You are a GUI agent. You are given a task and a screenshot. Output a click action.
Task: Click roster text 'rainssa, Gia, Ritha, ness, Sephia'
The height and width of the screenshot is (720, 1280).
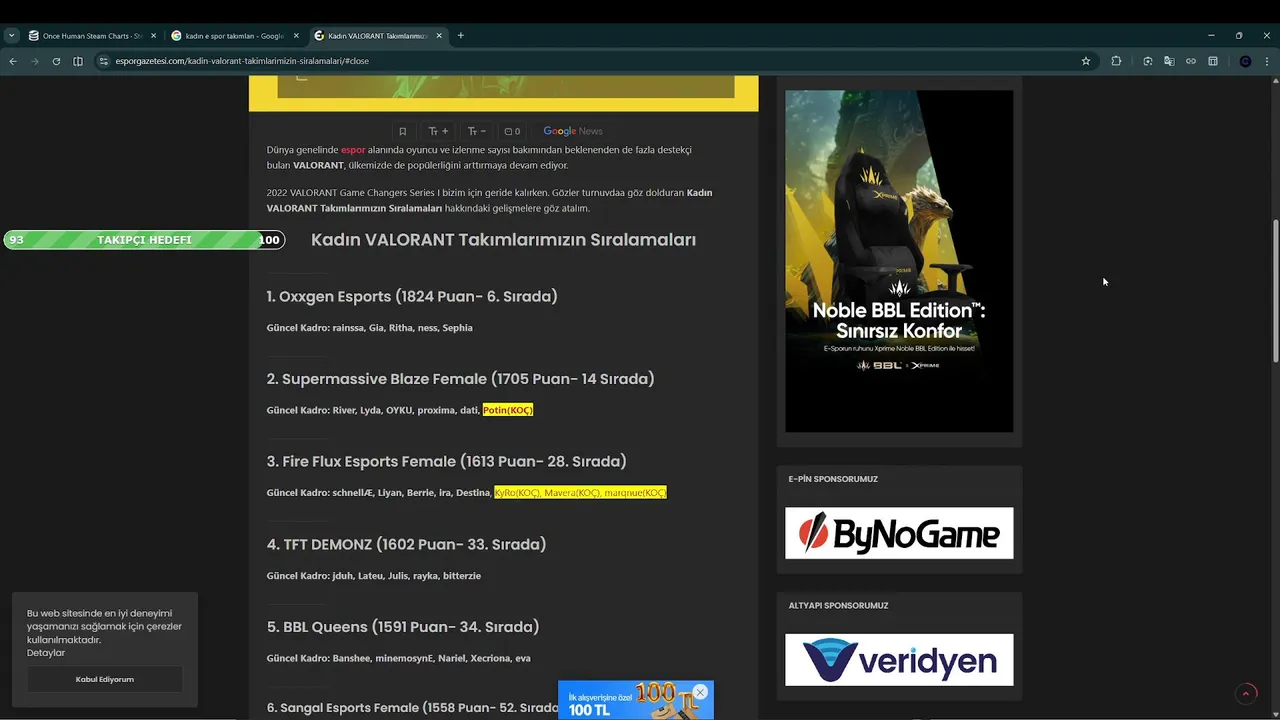pyautogui.click(x=402, y=328)
